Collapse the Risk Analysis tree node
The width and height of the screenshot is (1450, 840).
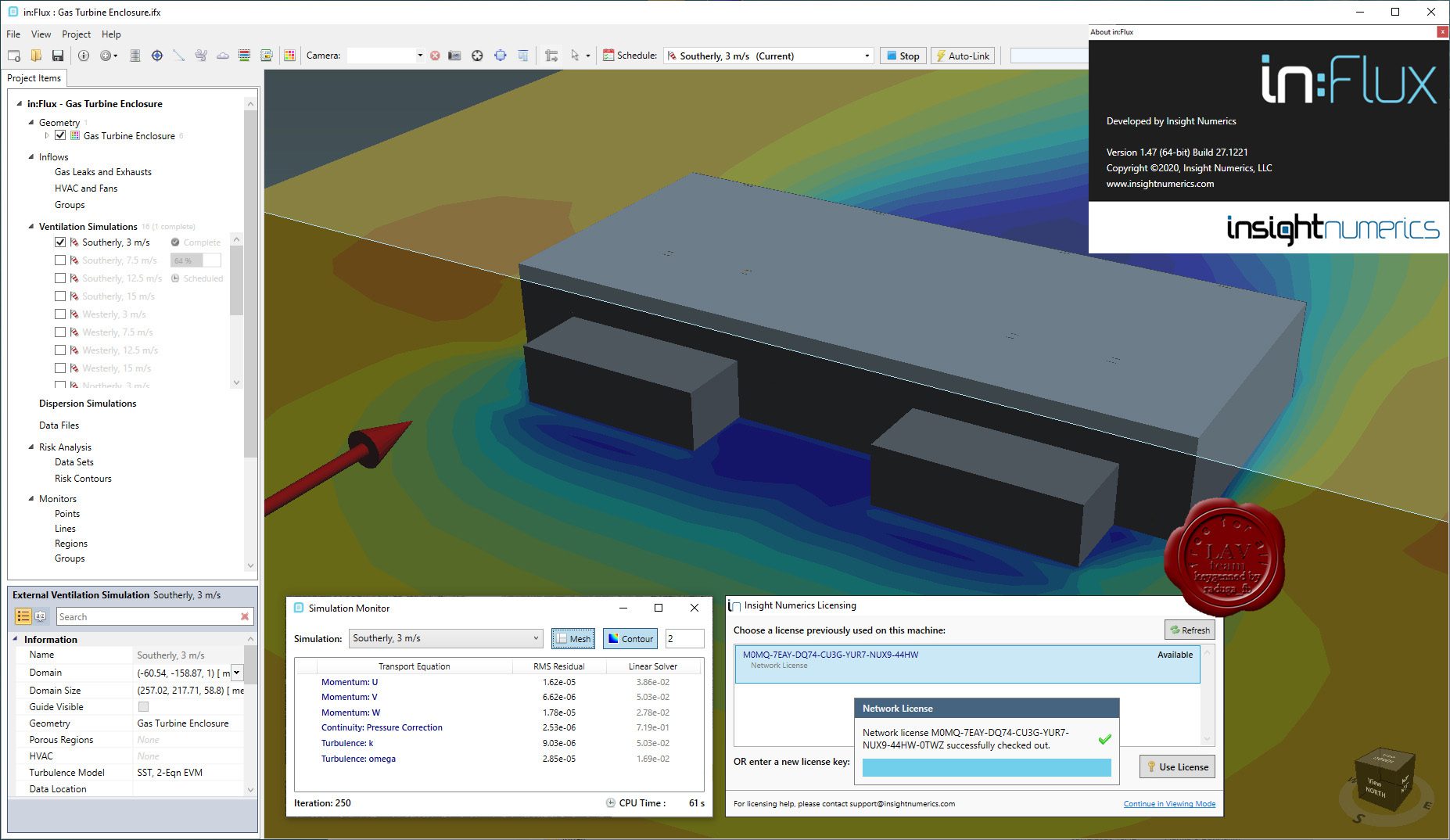click(31, 447)
